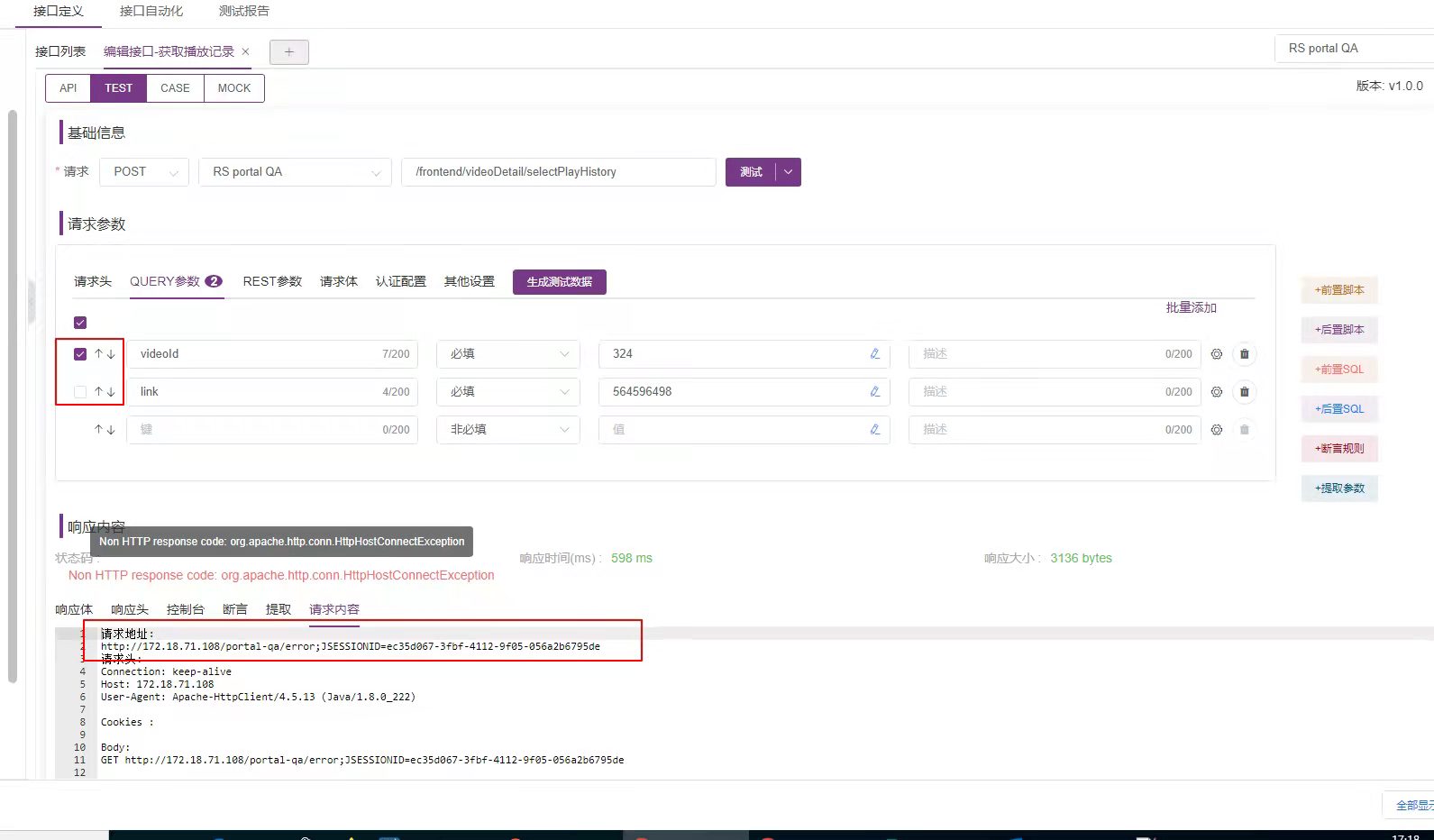Move videoId row up with arrow
The image size is (1434, 840).
98,354
